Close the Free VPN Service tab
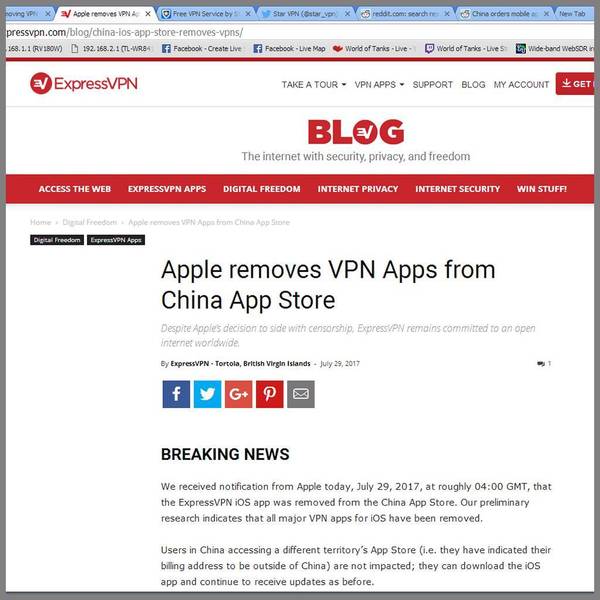The height and width of the screenshot is (600, 600). click(248, 14)
